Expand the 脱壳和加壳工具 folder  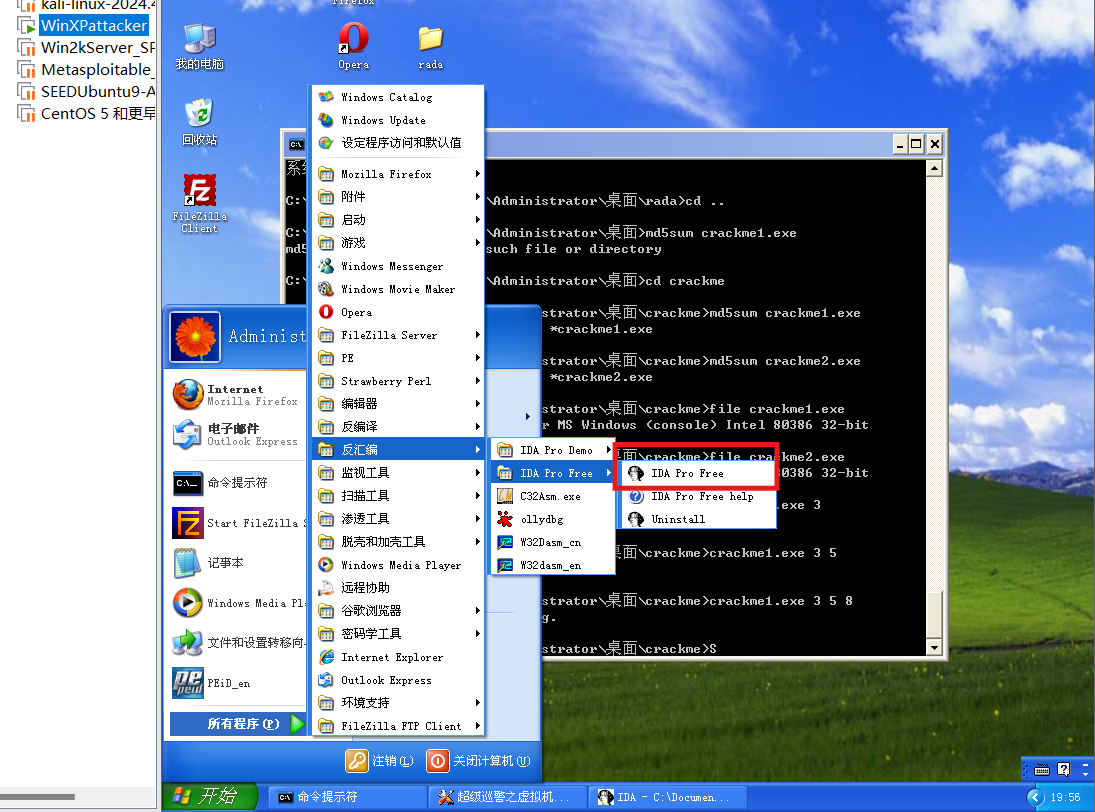tap(398, 542)
